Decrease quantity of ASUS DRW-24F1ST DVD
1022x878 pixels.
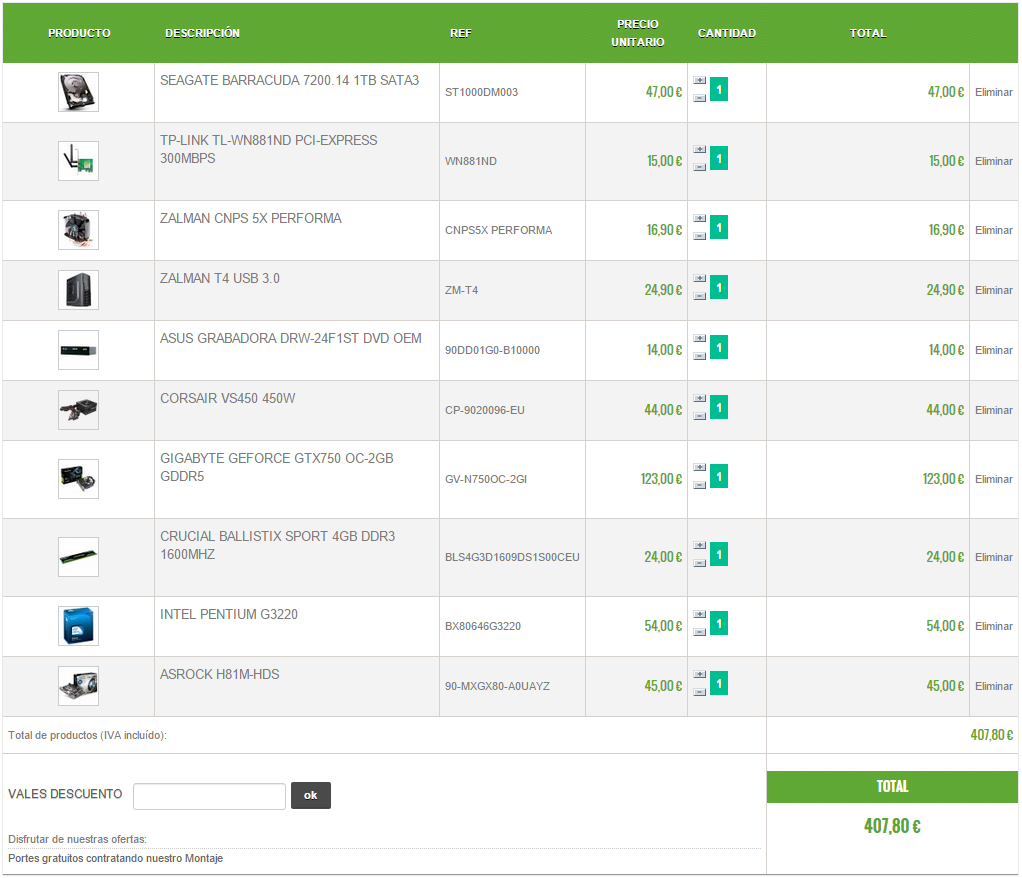699,356
